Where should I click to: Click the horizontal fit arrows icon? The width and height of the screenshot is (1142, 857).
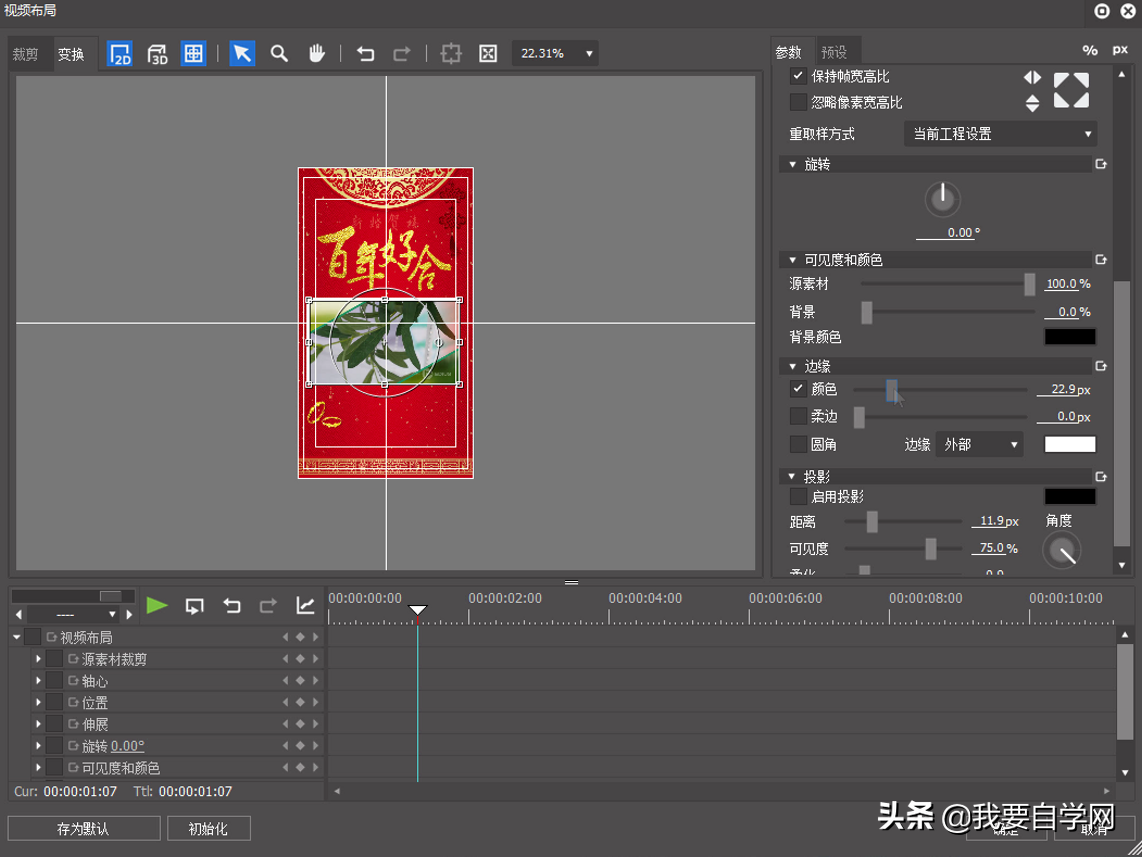click(1032, 77)
